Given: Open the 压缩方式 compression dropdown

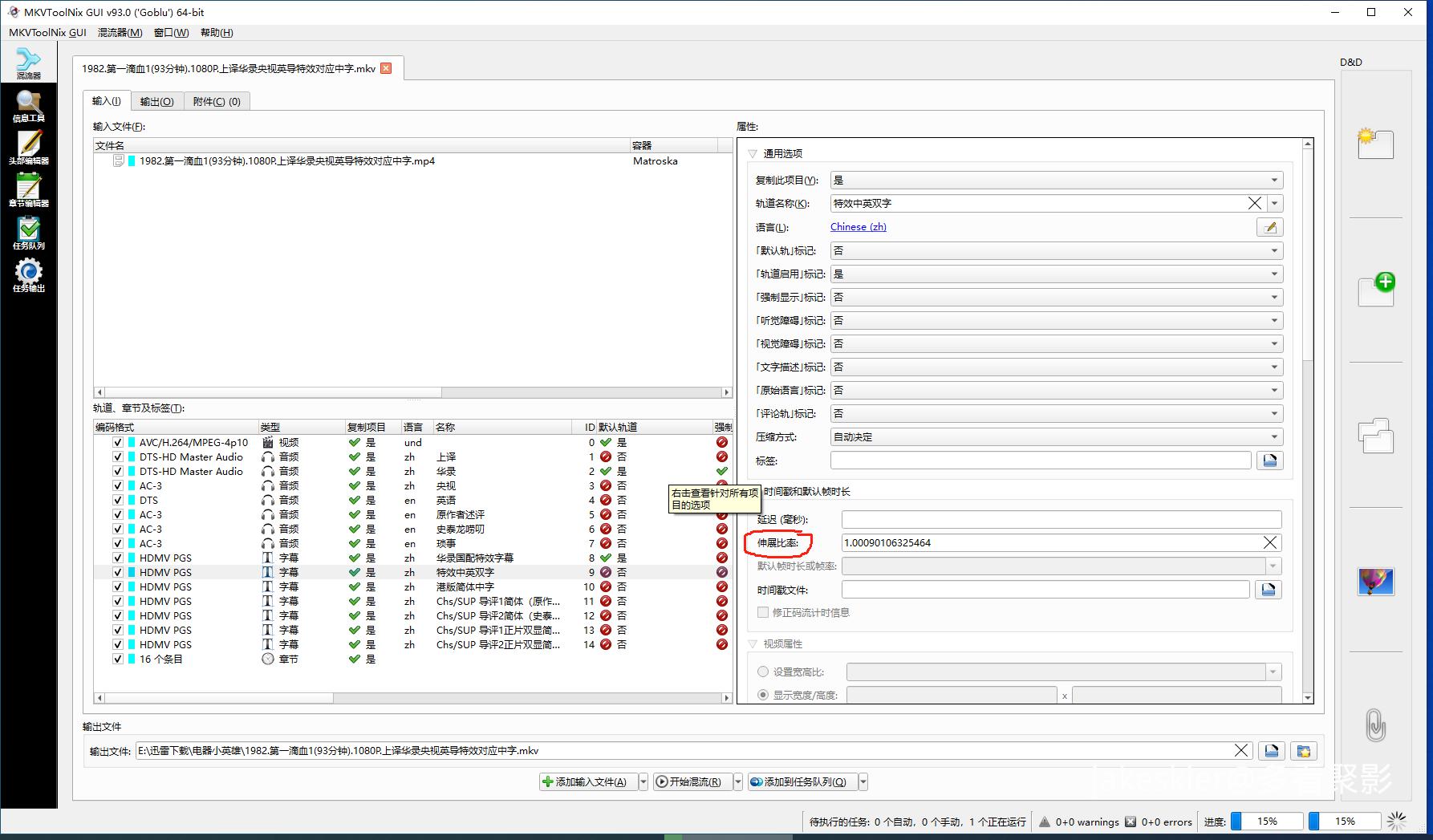Looking at the screenshot, I should coord(1056,437).
